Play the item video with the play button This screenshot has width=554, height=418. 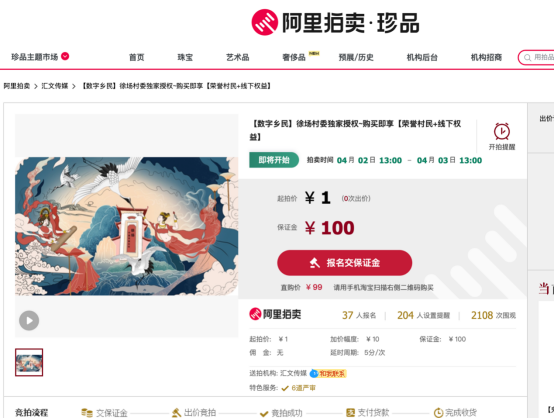coord(29,320)
